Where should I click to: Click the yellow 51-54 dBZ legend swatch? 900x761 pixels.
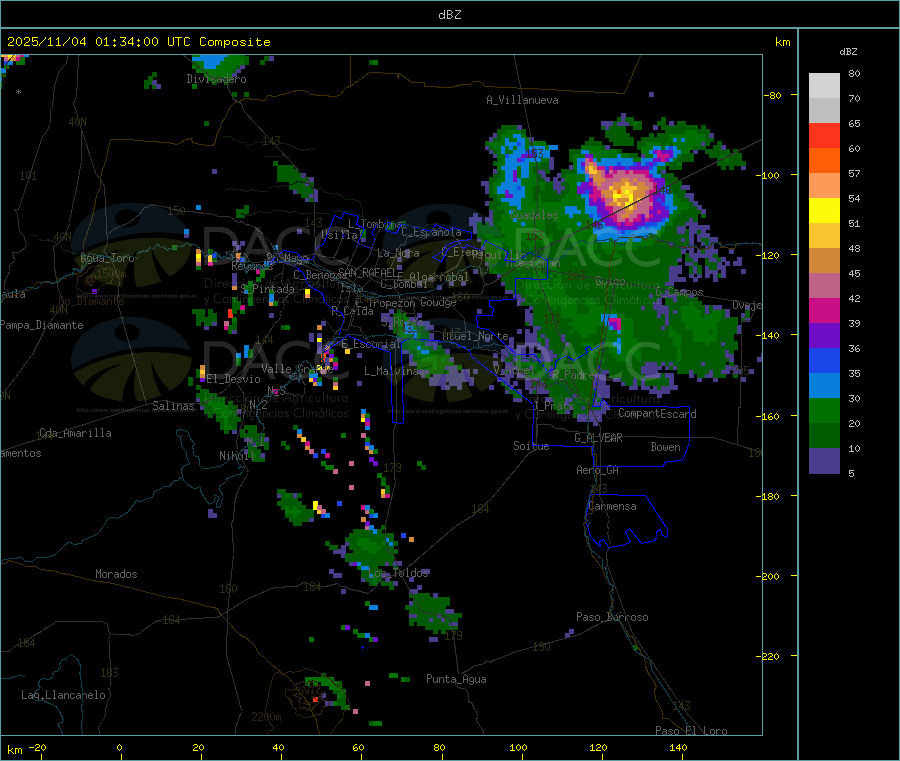pos(824,211)
